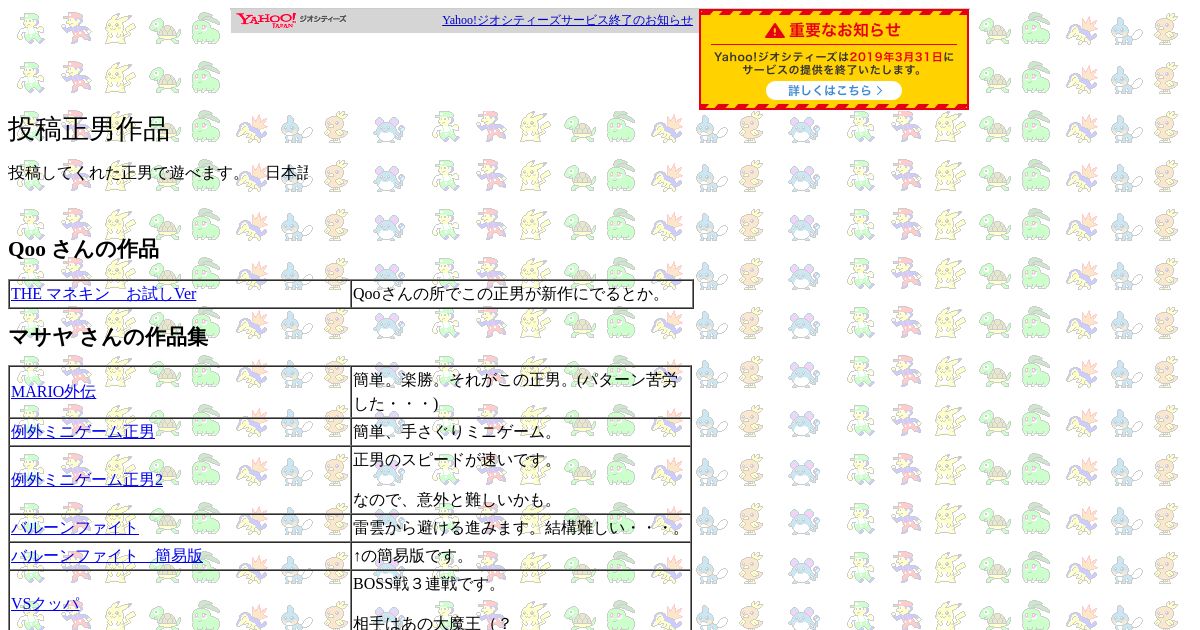This screenshot has height=630, width=1200.
Task: Open 例外ミニゲーム正男2 link
Action: 87,480
